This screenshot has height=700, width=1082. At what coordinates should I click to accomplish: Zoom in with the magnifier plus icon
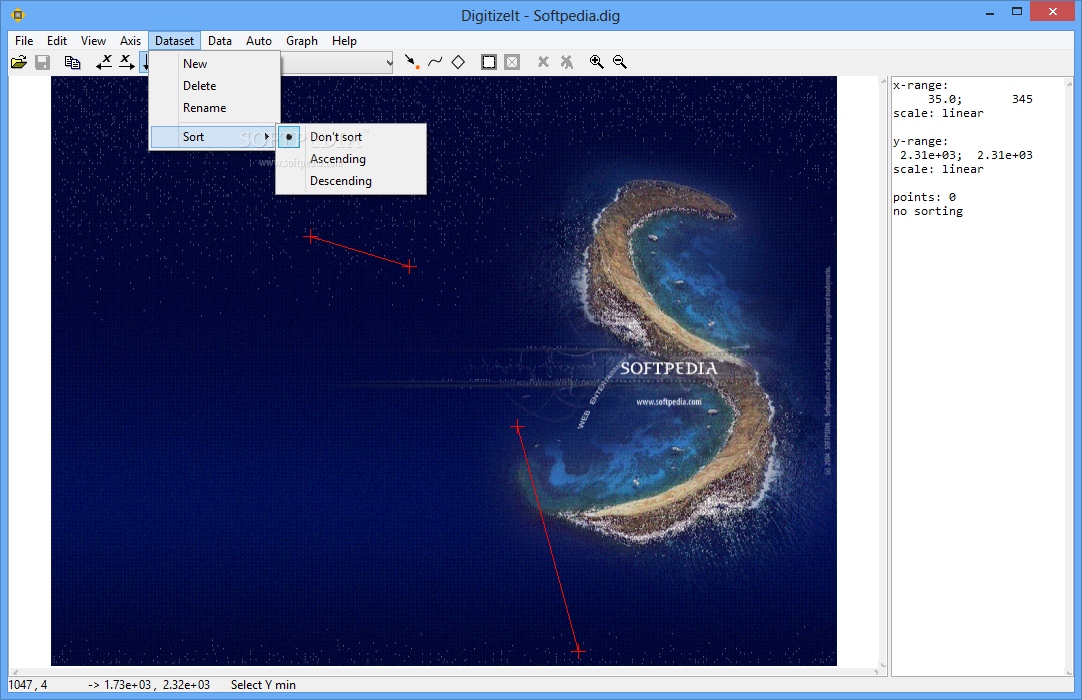(x=597, y=62)
